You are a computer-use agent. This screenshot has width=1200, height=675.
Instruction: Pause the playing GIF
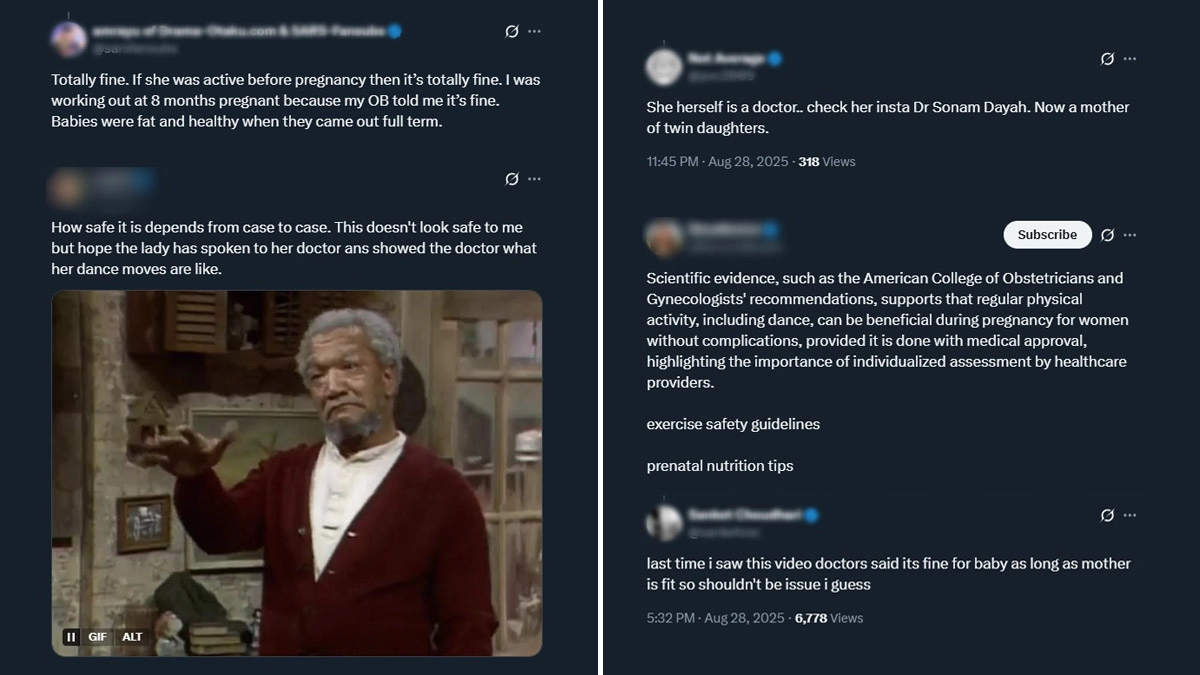tap(71, 637)
